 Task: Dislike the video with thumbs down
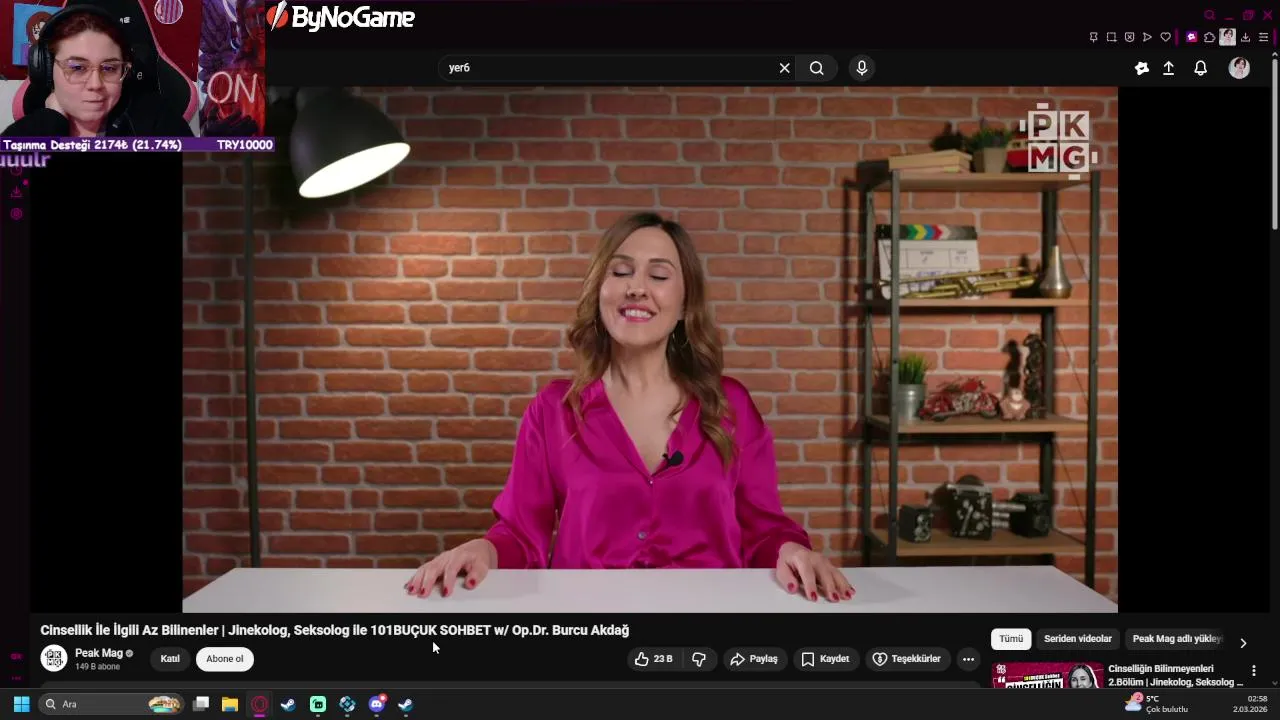(699, 659)
